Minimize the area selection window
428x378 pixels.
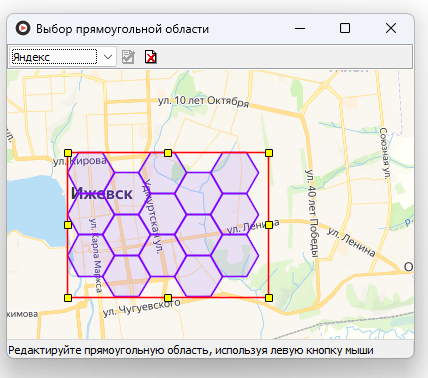[x=300, y=28]
